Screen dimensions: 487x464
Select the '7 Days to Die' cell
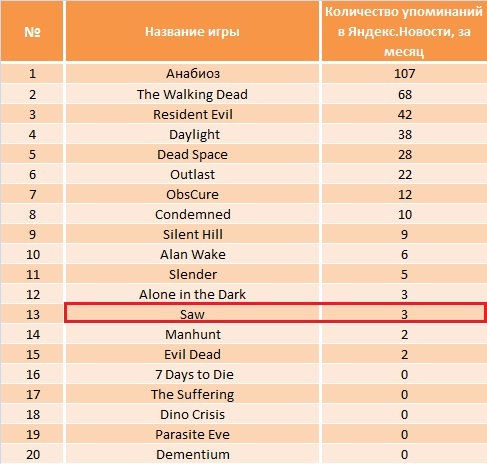click(192, 374)
